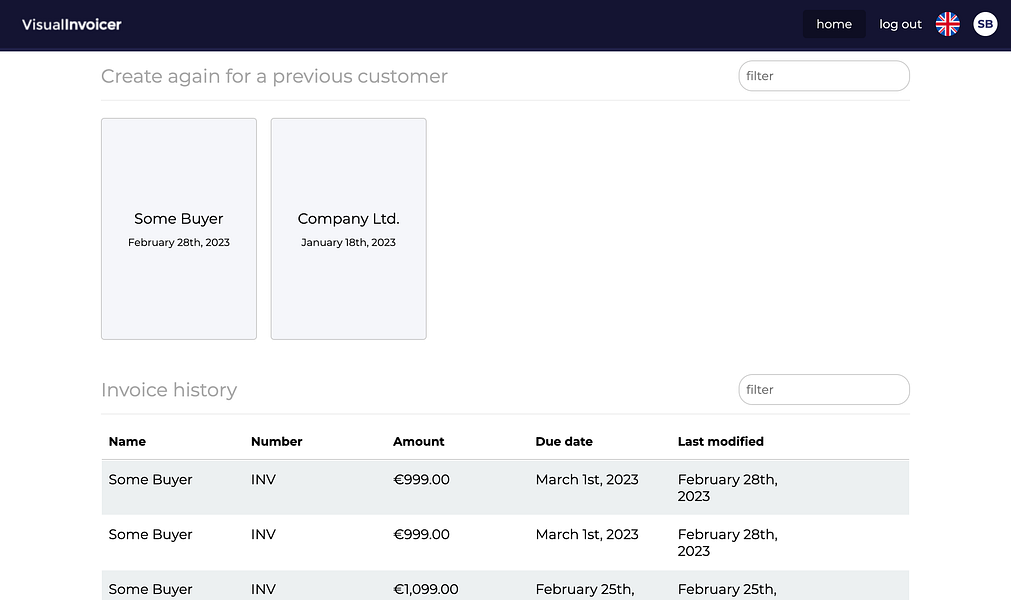Select the Some Buyer customer card
This screenshot has height=600, width=1011.
tap(179, 228)
